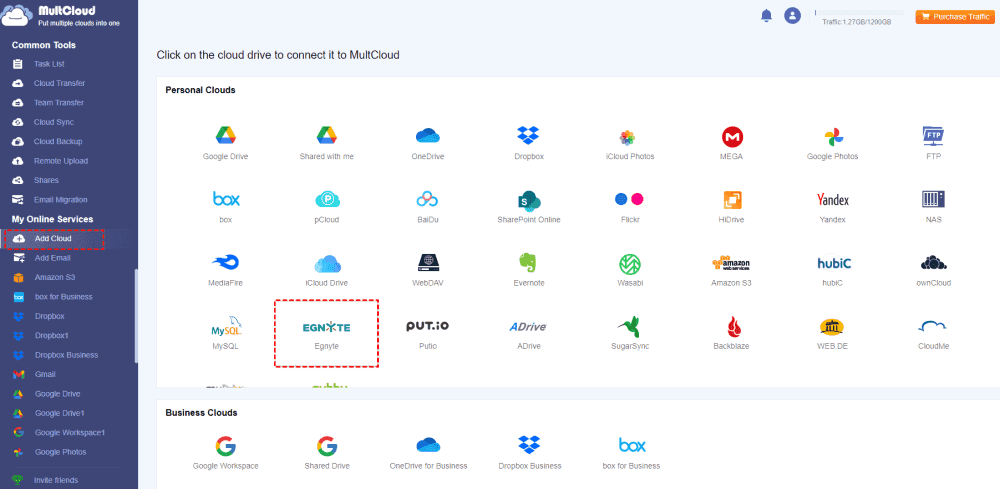Screen dimensions: 1000x489
Task: Choose the MediaFire cloud
Action: coord(225,270)
